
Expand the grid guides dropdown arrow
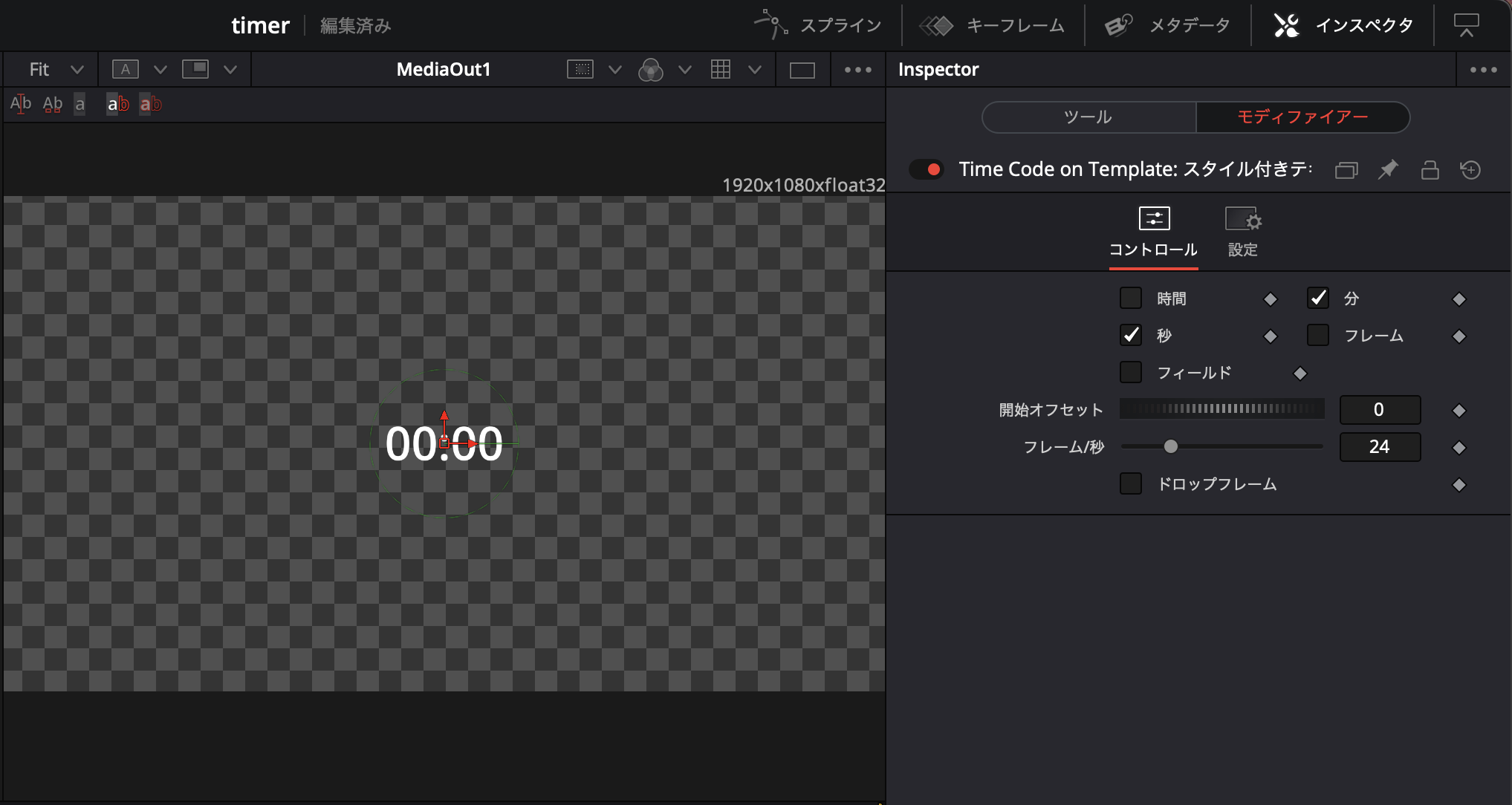tap(755, 70)
